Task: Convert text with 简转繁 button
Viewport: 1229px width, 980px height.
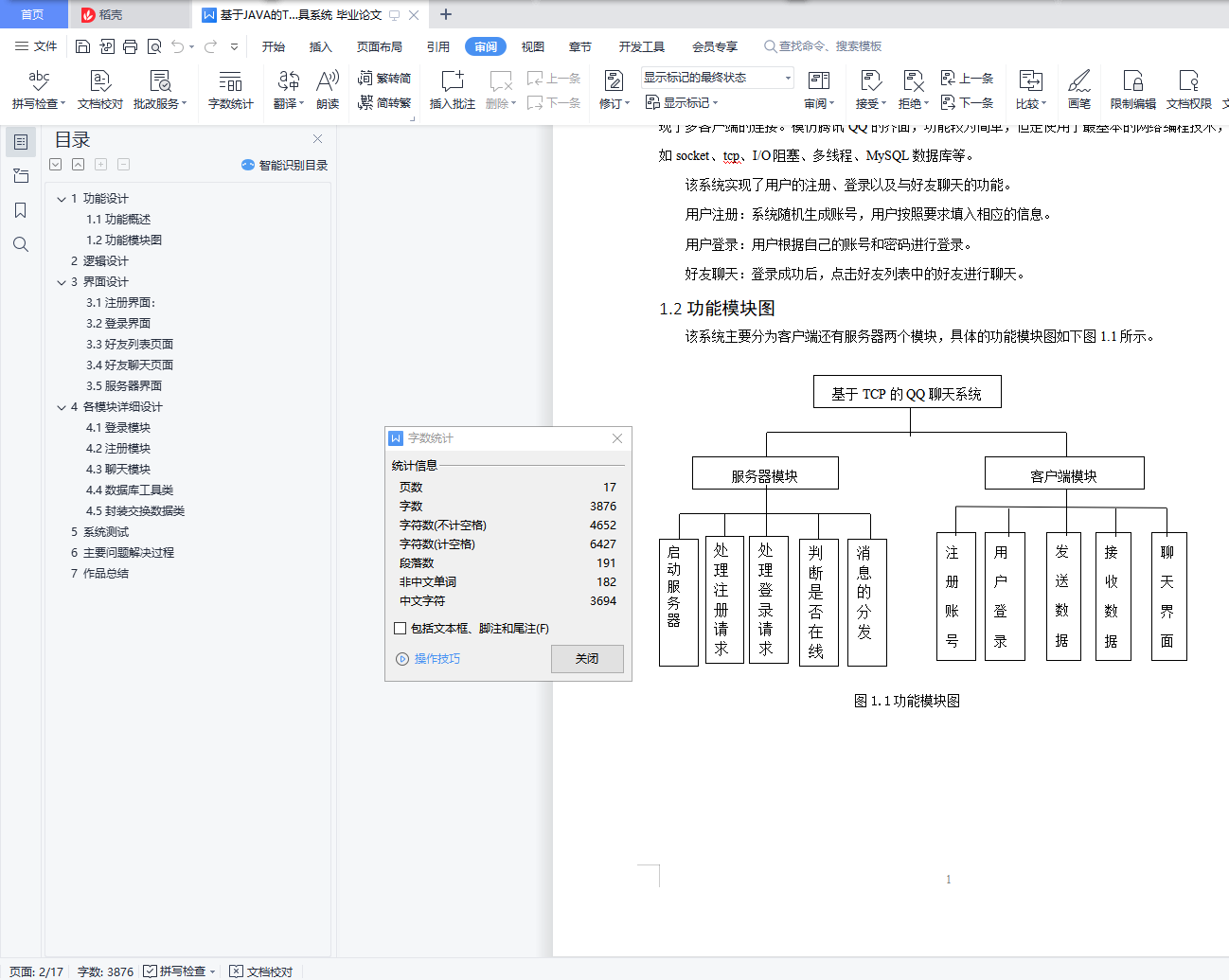Action: click(384, 103)
